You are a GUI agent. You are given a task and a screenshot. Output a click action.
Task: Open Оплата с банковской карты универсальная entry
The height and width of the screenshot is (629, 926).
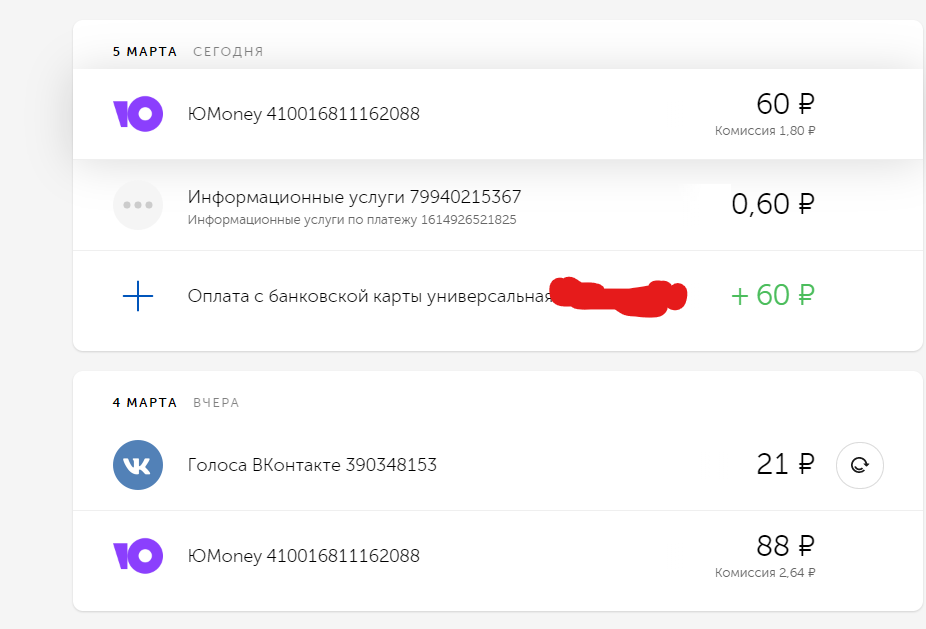pos(369,296)
